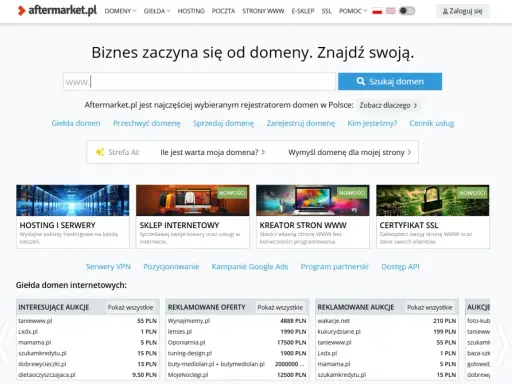Click the carousel's left arrow

6,342
